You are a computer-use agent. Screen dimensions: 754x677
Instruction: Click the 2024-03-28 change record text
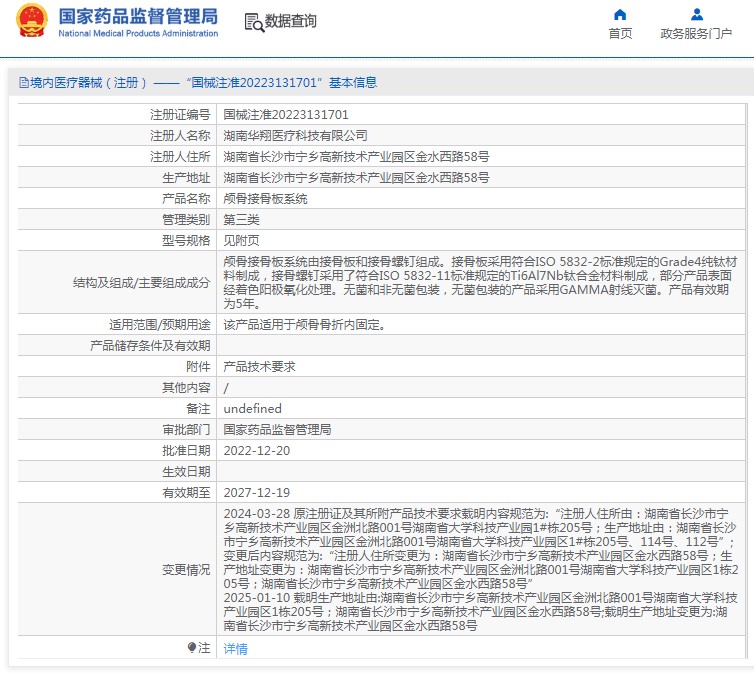click(481, 549)
